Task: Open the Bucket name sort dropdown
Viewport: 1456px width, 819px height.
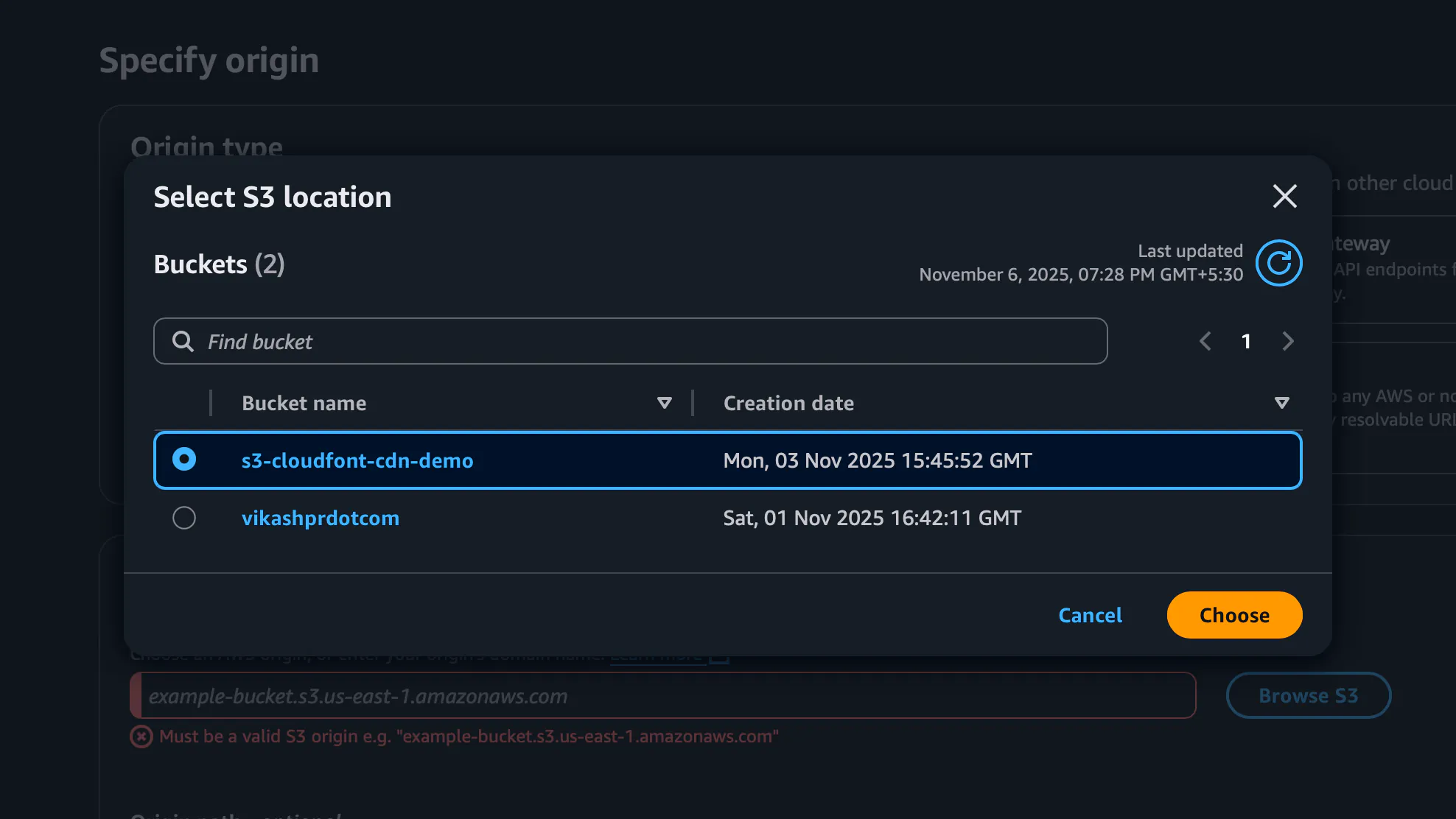Action: (664, 403)
